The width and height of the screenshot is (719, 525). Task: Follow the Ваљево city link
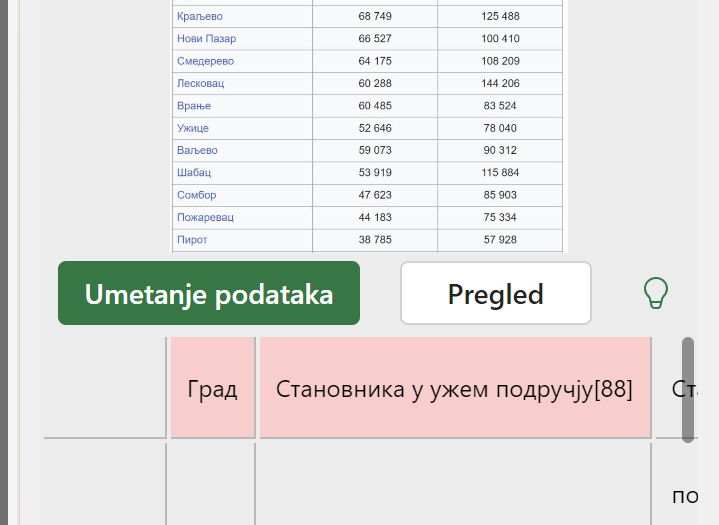coord(197,150)
